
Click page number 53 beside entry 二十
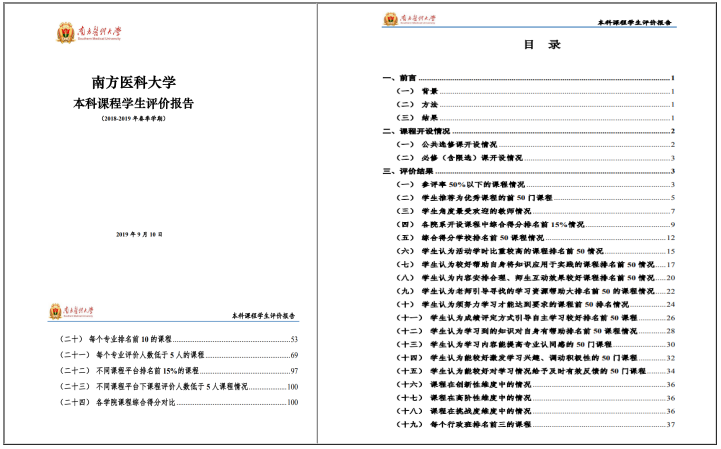point(294,340)
